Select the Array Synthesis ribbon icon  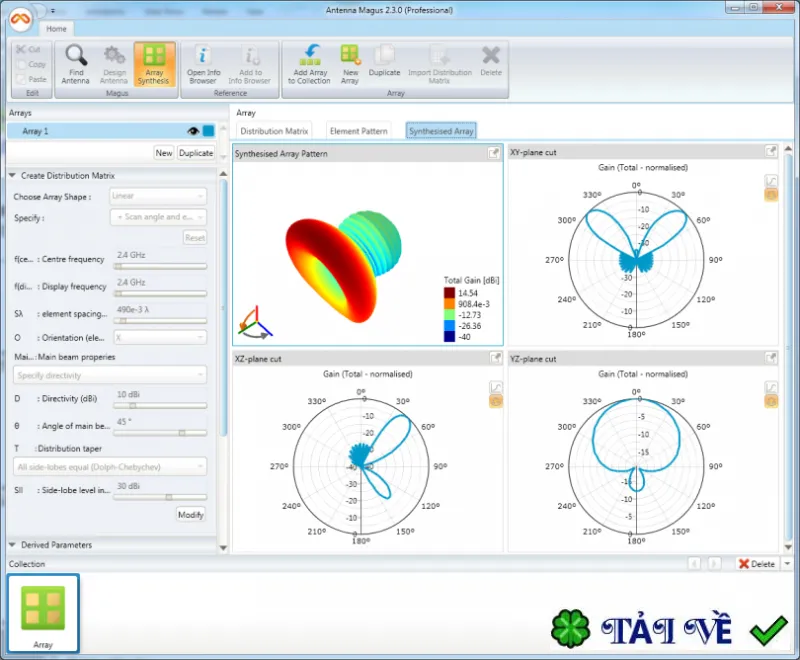click(154, 64)
